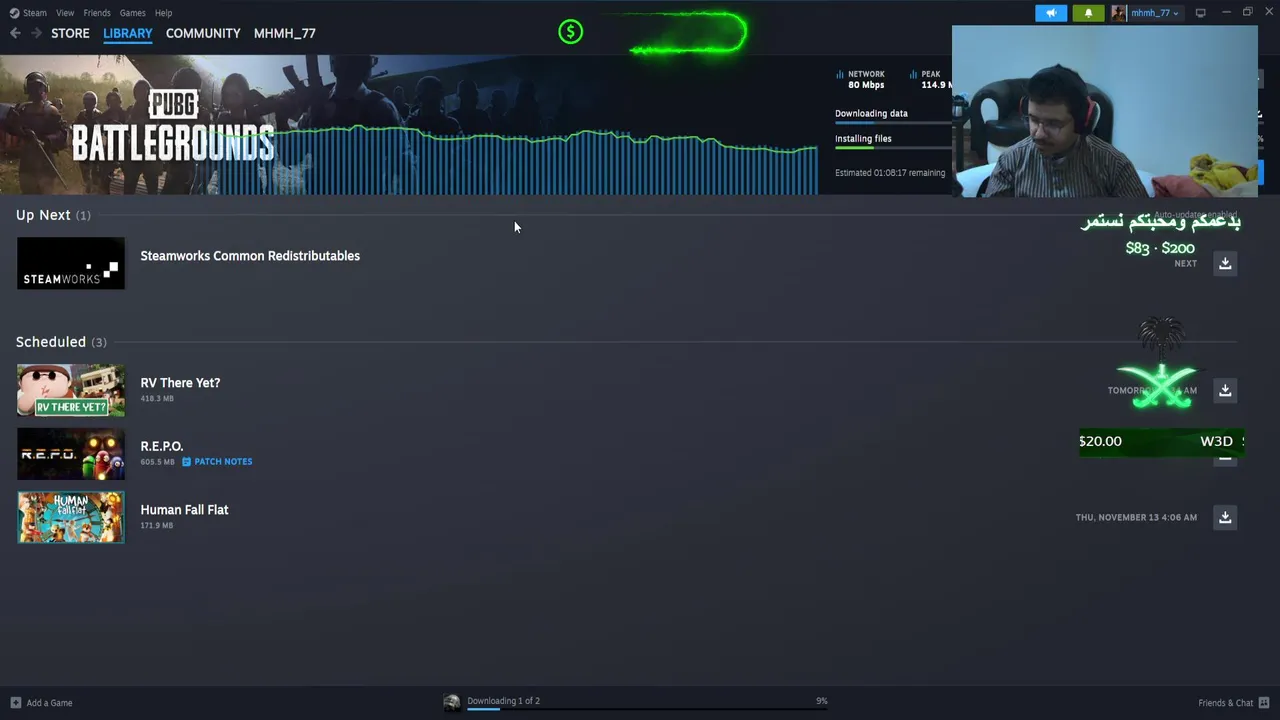This screenshot has height=720, width=1280.
Task: Switch to the STORE tab
Action: click(x=70, y=33)
